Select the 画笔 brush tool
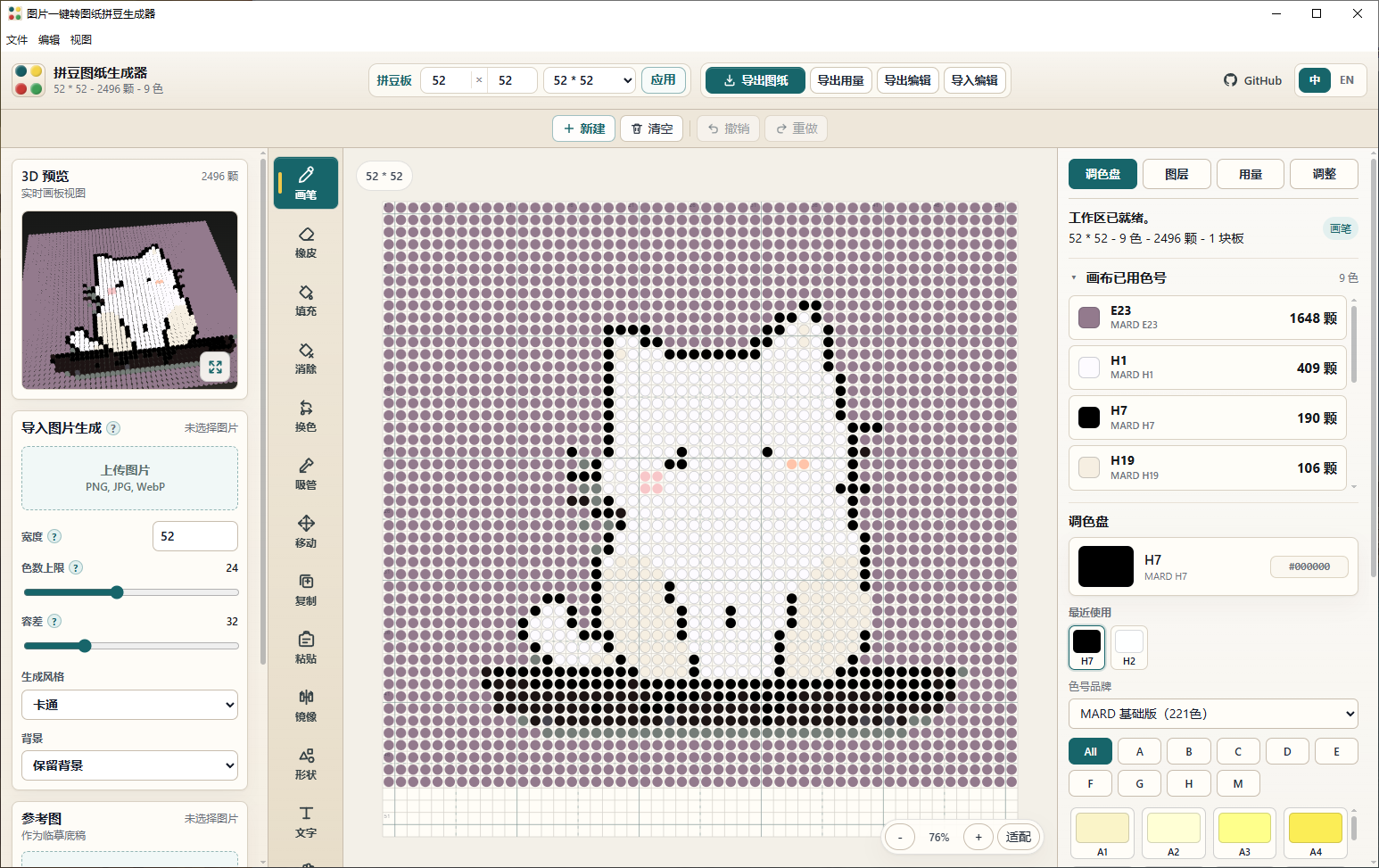The height and width of the screenshot is (868, 1379). tap(306, 183)
